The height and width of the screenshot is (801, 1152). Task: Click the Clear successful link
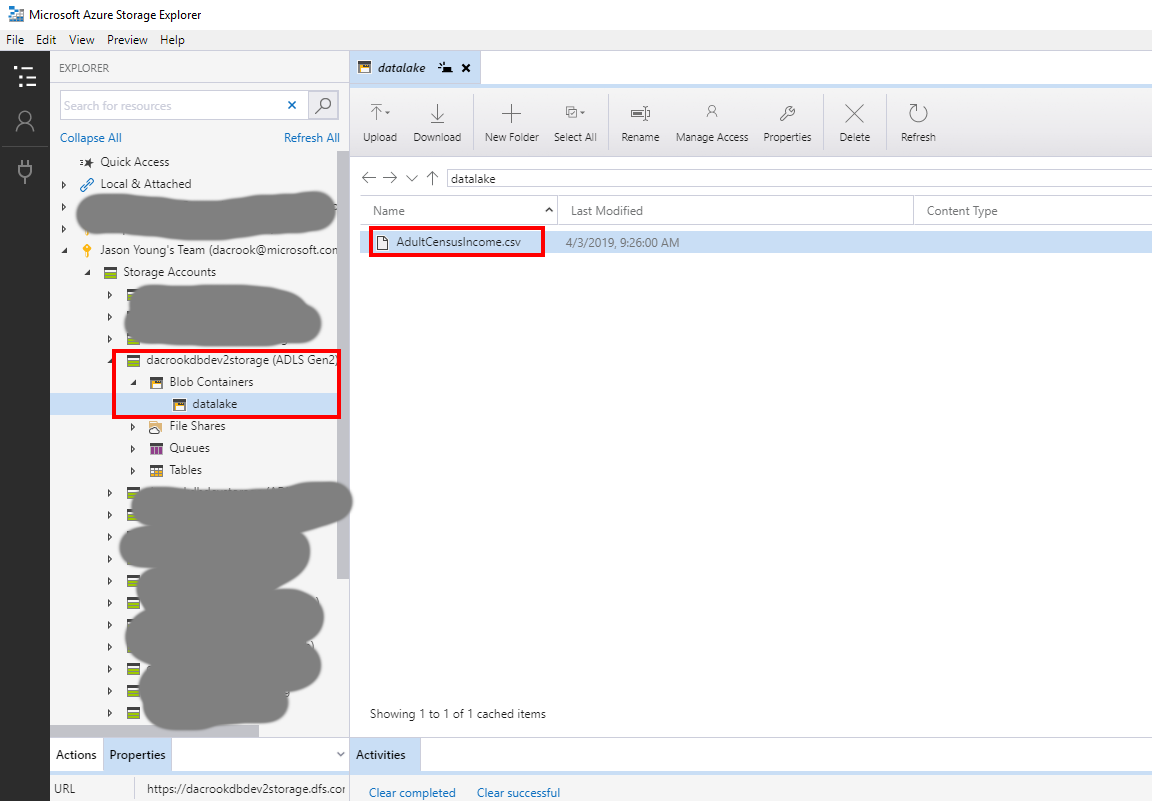(x=518, y=793)
